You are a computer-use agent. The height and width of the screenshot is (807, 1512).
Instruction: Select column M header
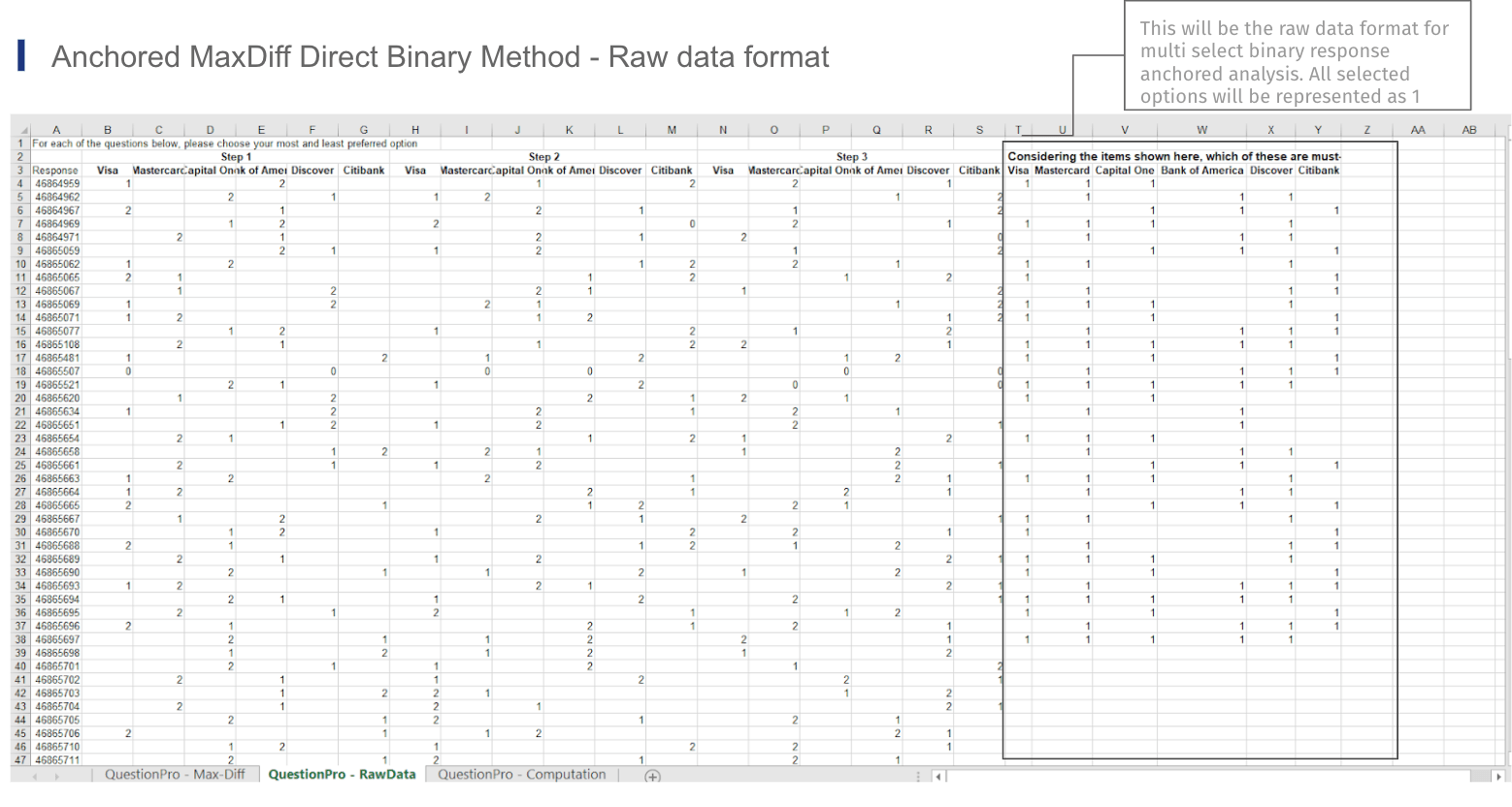[x=672, y=130]
